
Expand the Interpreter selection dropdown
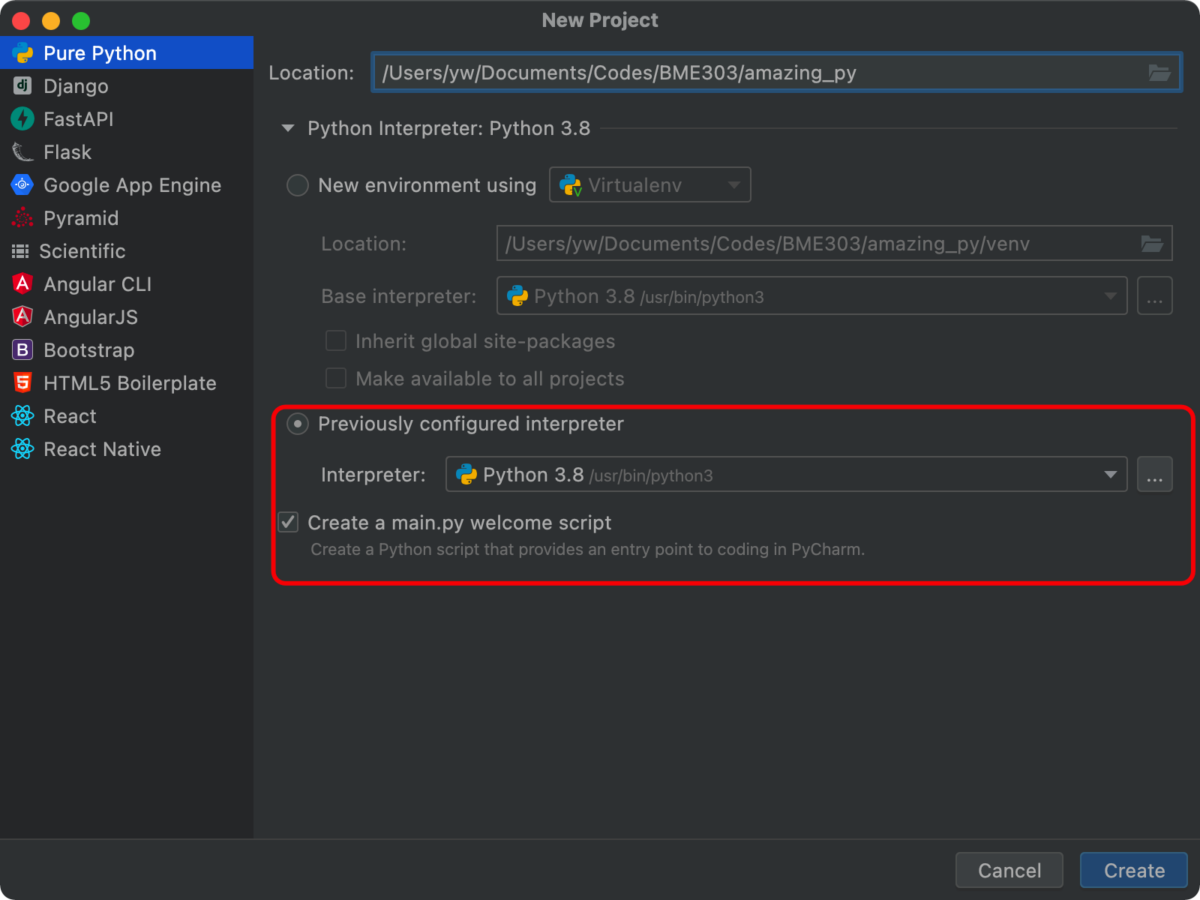(1109, 474)
